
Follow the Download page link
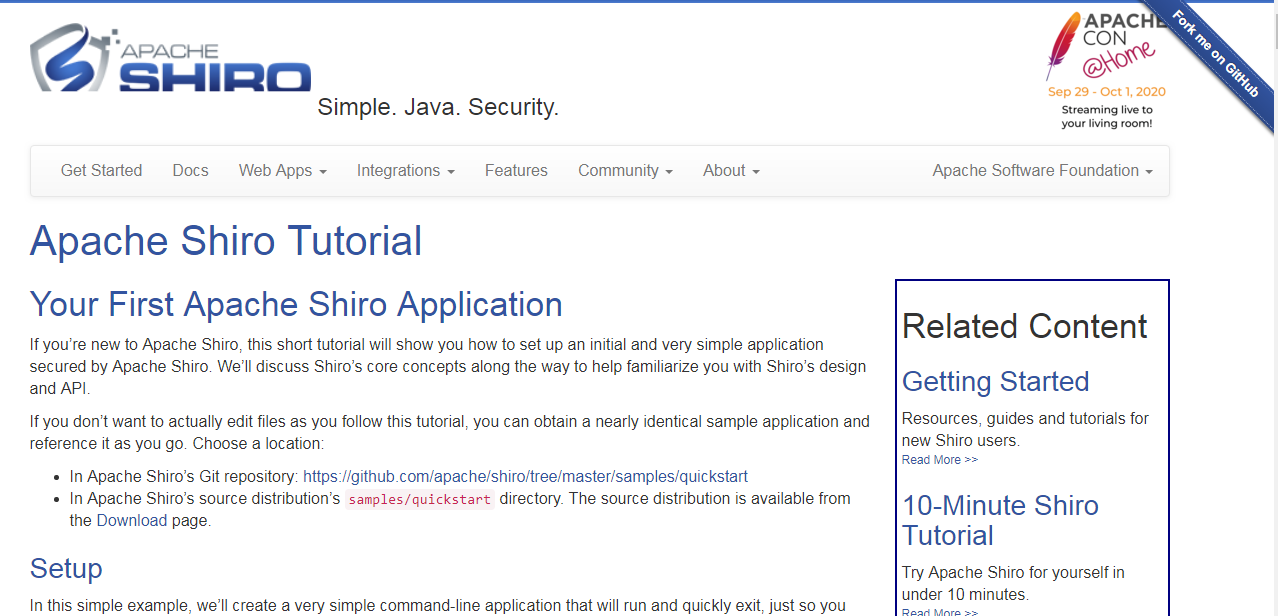tap(131, 520)
